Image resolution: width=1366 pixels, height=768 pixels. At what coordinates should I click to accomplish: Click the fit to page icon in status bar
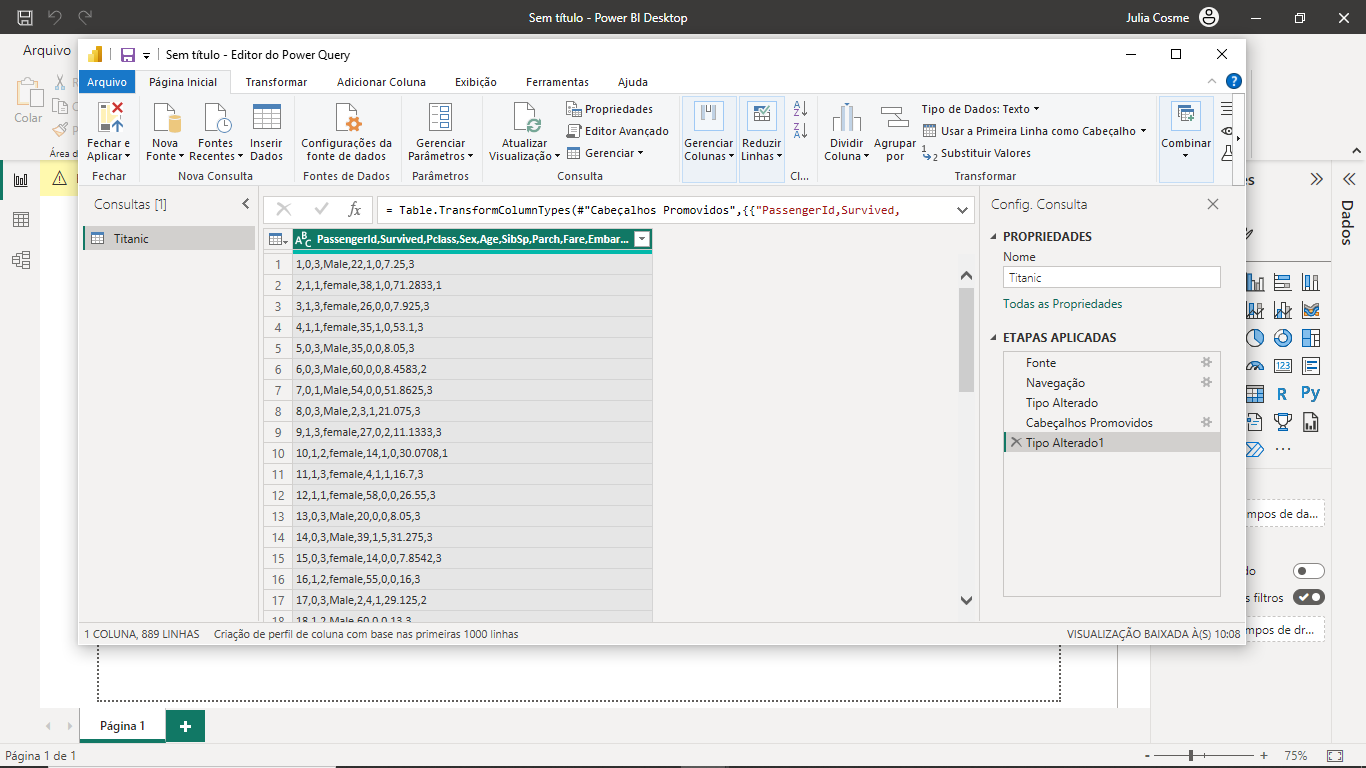(x=1334, y=756)
